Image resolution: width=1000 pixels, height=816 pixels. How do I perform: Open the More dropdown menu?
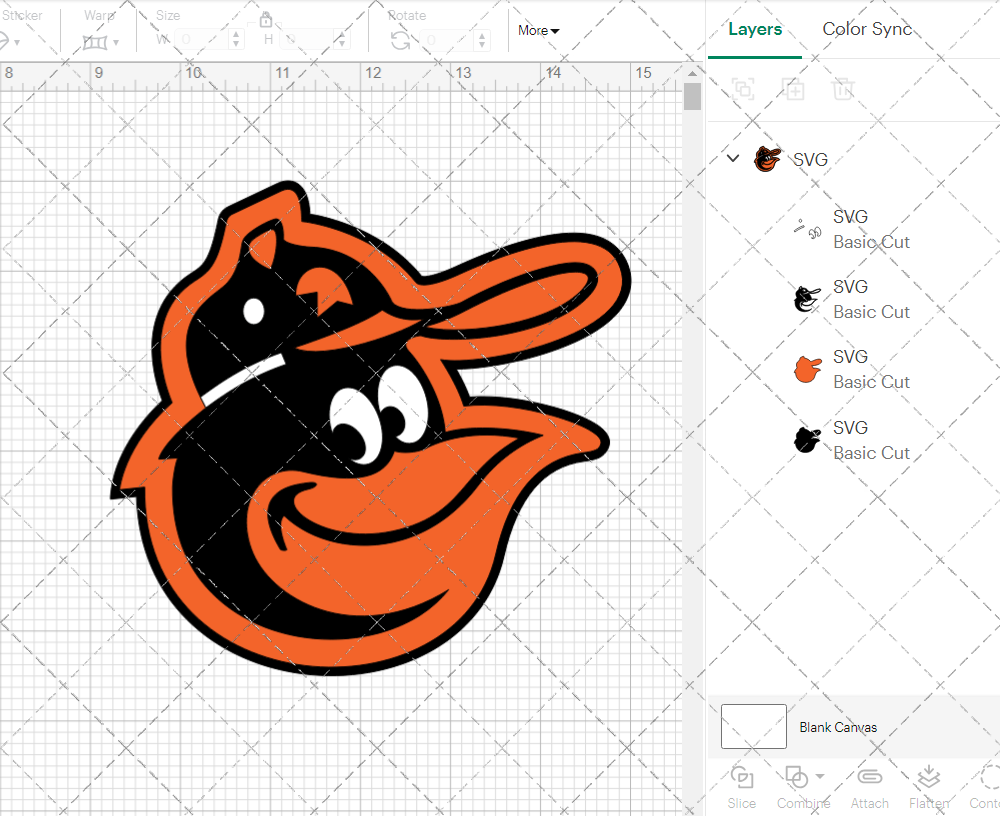click(538, 31)
